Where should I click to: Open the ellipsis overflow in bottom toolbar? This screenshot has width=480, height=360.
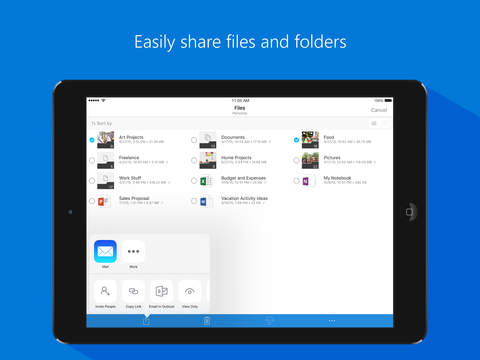click(332, 321)
